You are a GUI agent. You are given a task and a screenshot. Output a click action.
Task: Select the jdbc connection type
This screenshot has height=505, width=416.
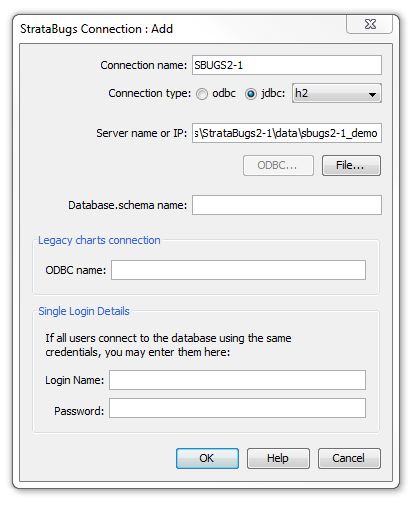tap(251, 94)
